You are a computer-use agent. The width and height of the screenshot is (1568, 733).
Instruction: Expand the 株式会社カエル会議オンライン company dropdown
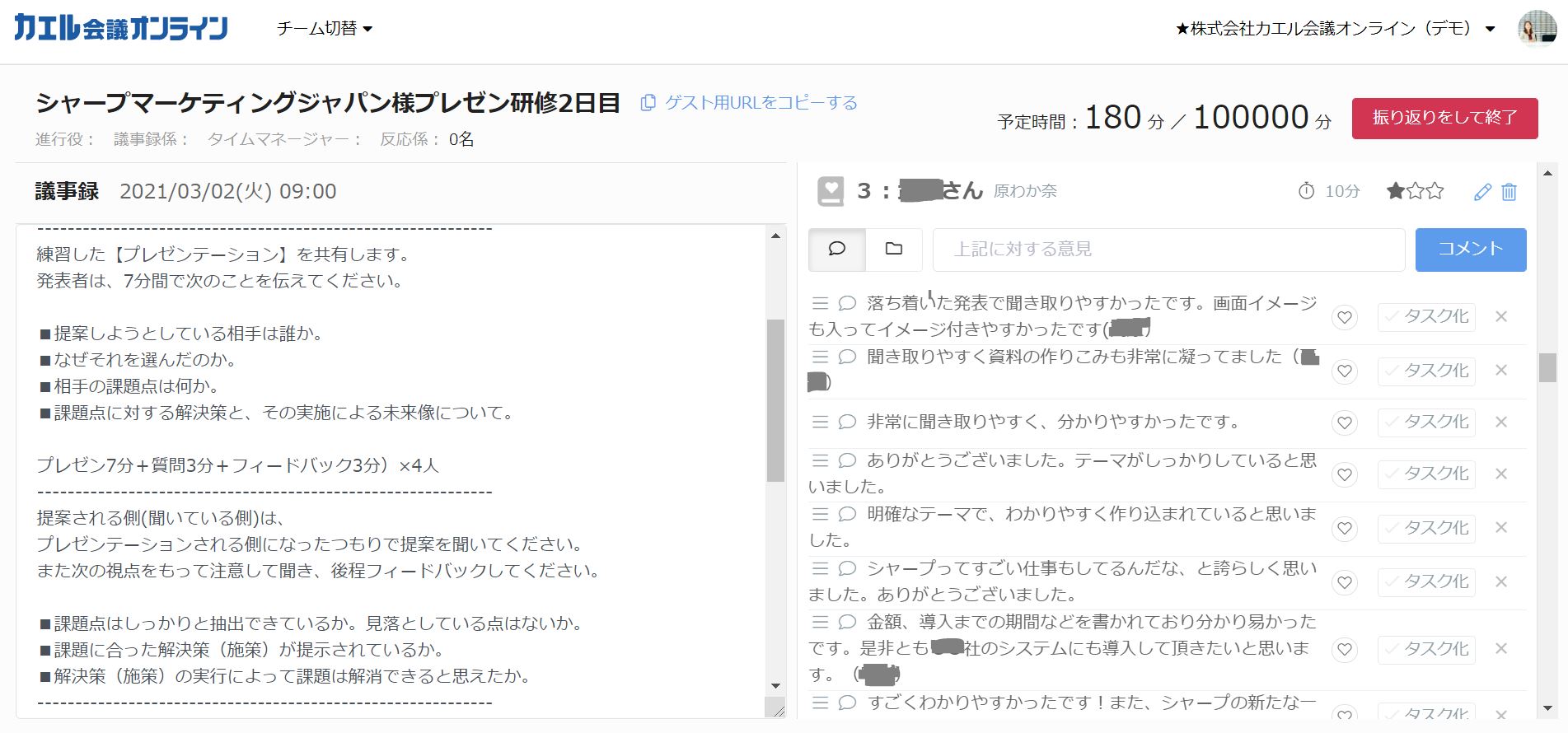1335,29
